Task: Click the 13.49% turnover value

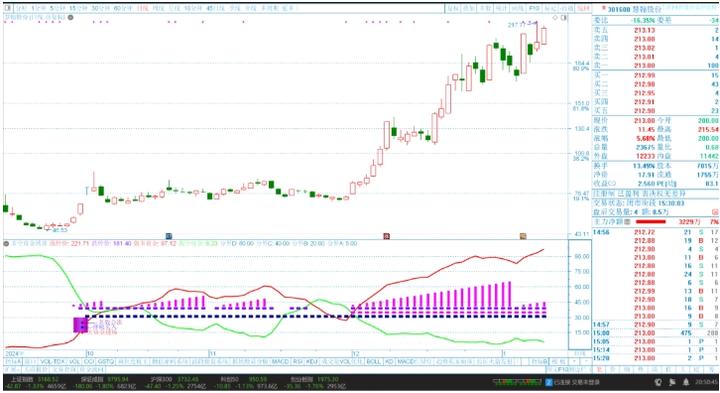Action: pos(645,165)
